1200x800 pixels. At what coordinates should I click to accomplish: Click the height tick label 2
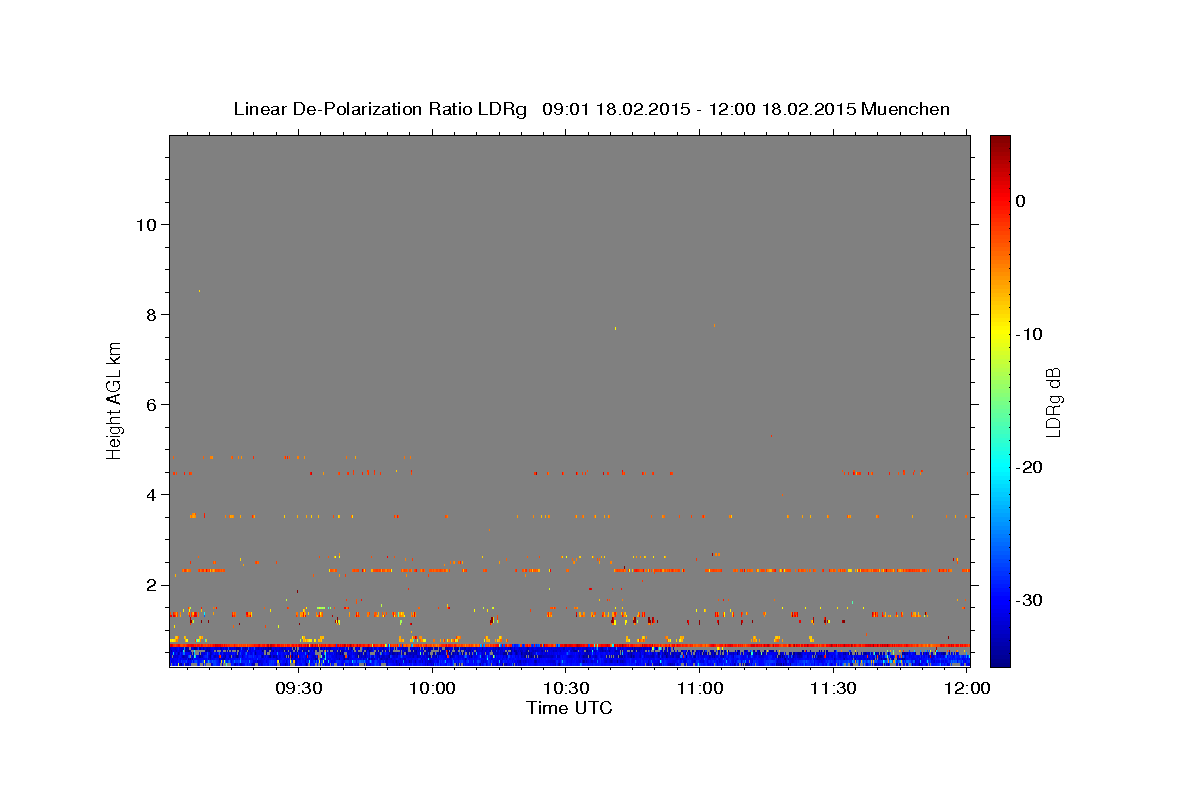150,584
